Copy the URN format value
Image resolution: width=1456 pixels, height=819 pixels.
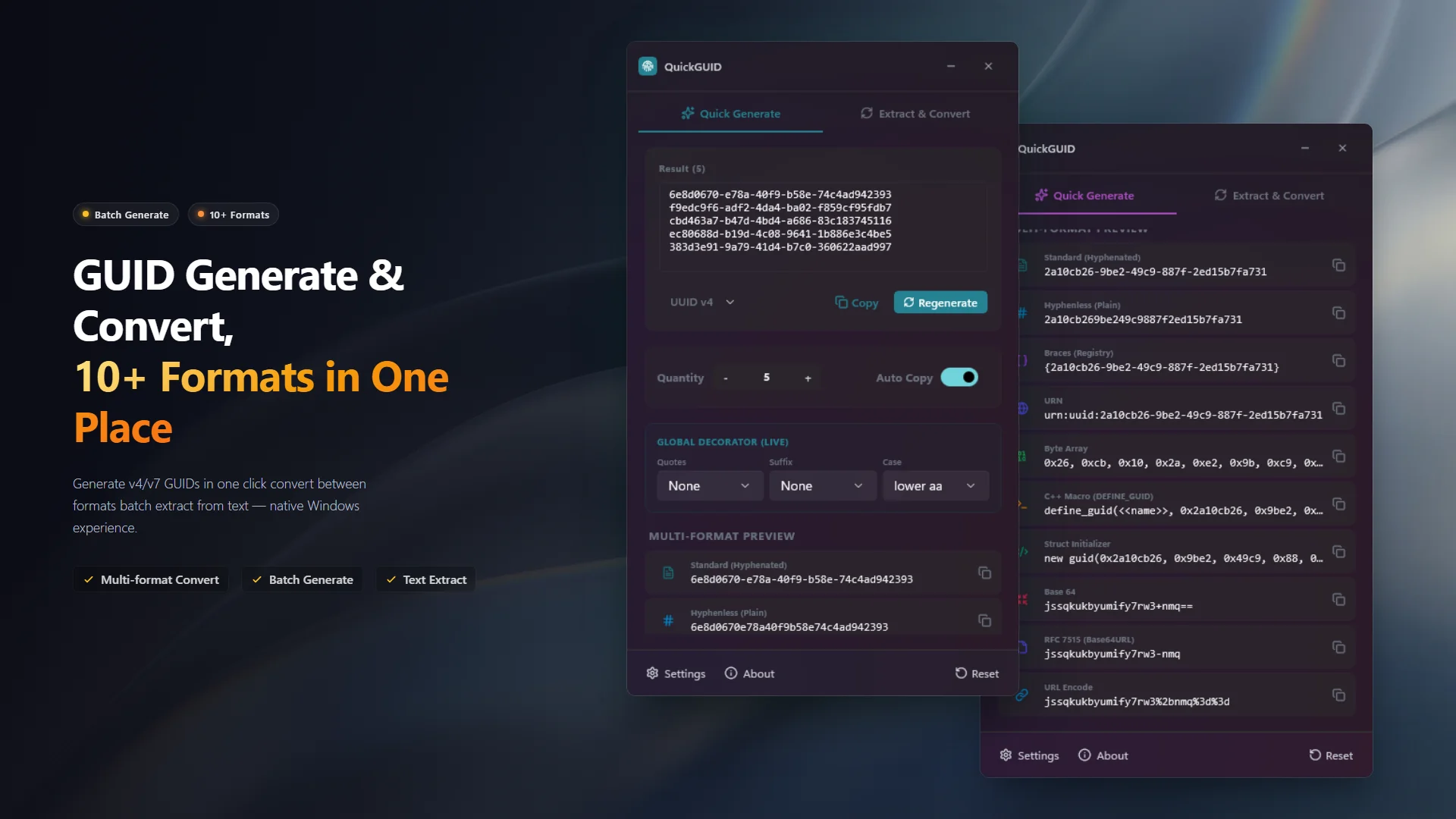[x=1338, y=409]
